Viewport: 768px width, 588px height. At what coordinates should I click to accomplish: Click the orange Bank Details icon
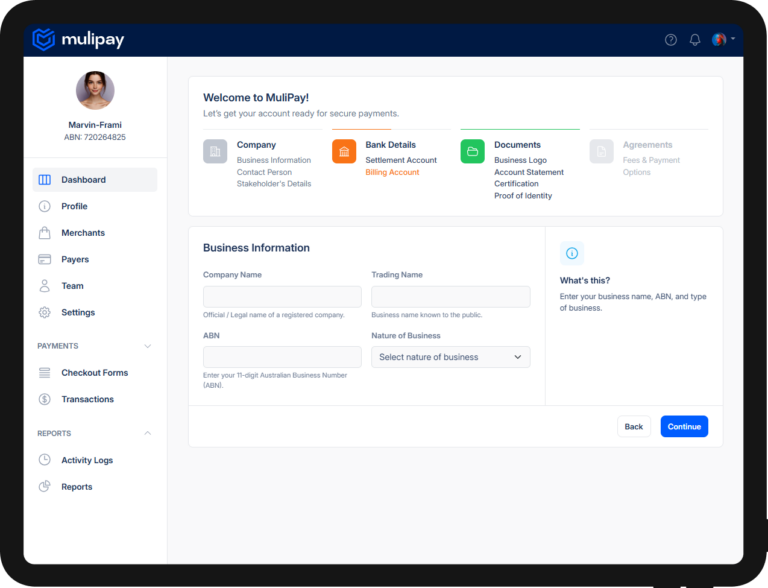click(x=344, y=151)
